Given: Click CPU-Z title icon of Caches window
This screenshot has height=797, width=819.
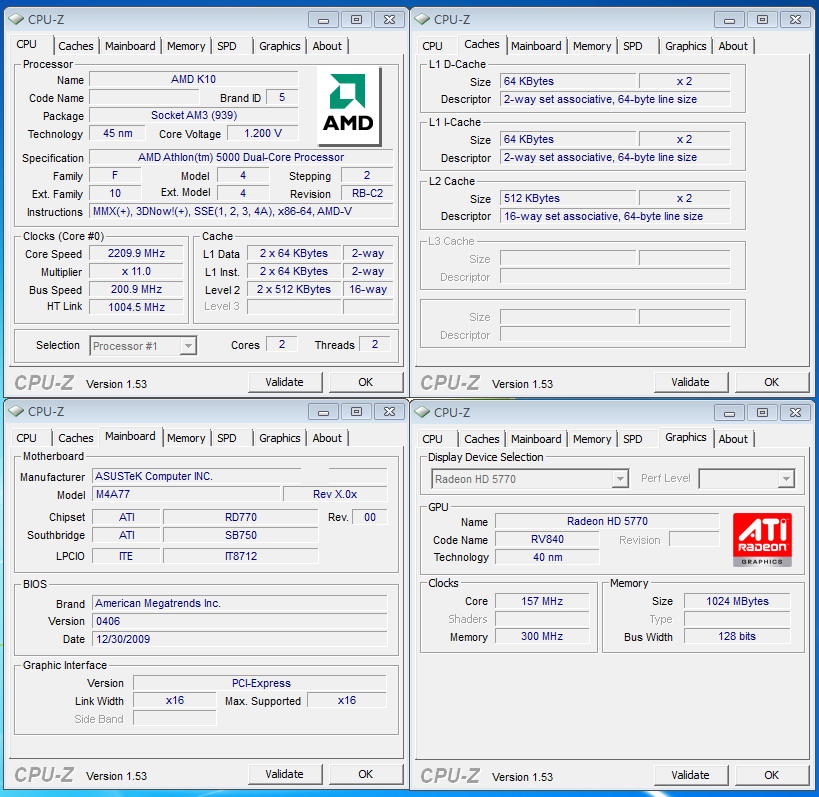Looking at the screenshot, I should [422, 19].
